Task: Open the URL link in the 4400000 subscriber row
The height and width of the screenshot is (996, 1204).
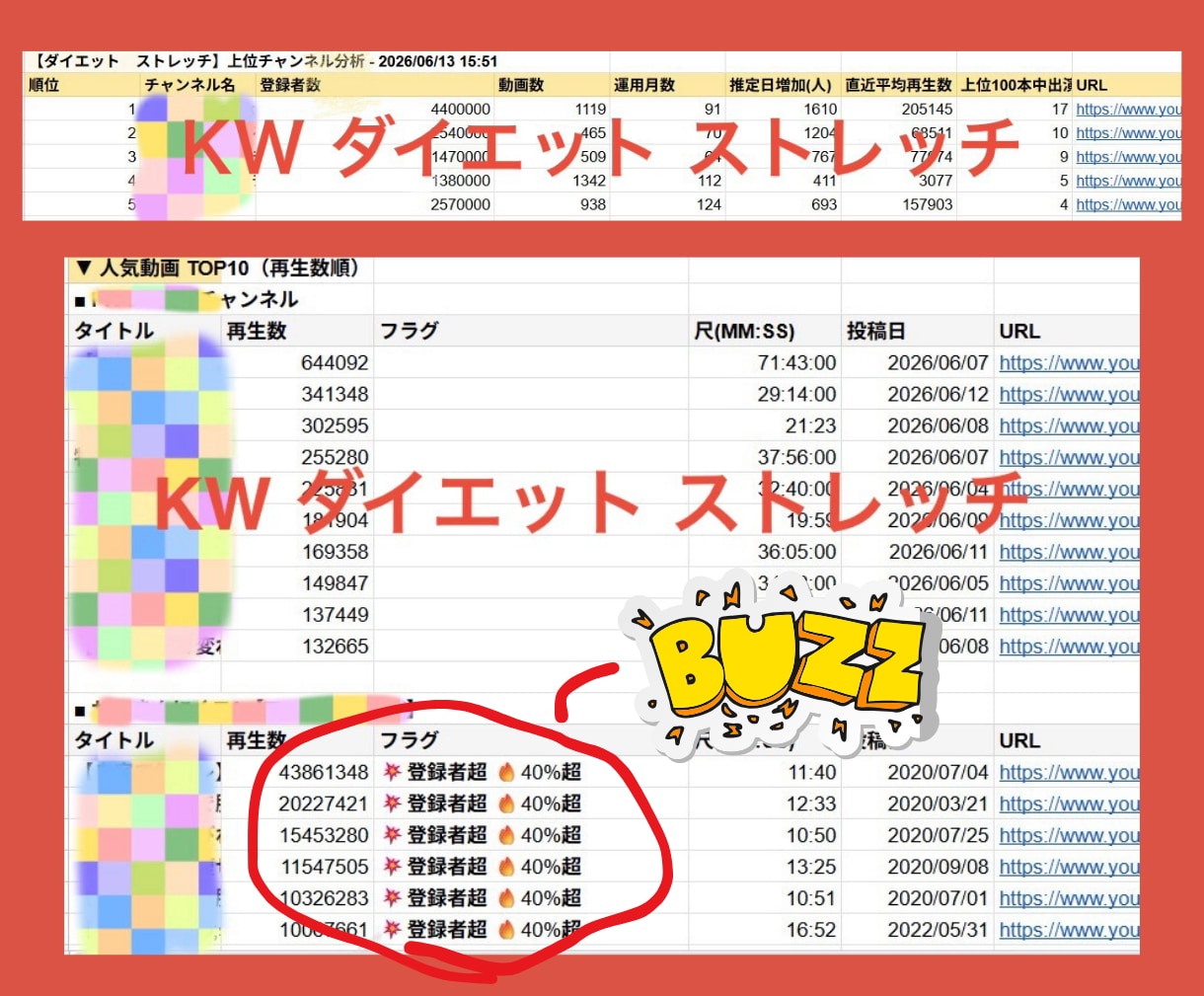Action: 1128,110
